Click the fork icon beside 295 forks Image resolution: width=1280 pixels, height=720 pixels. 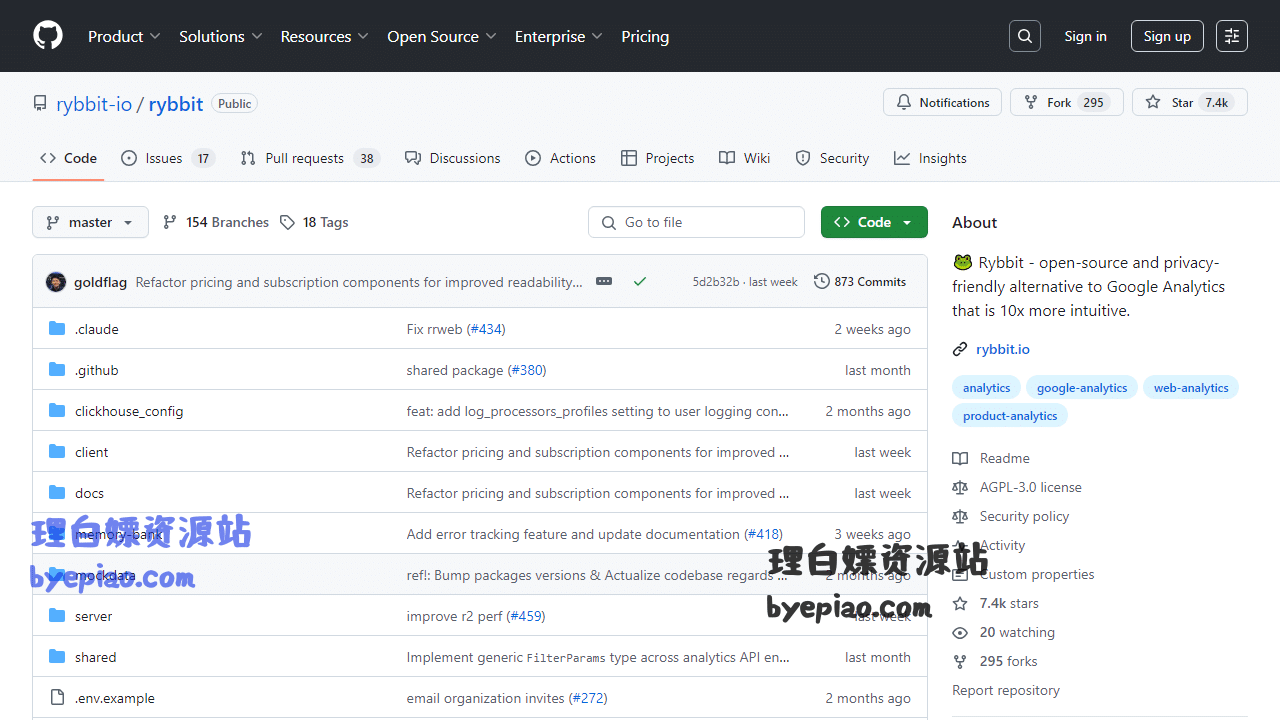960,661
